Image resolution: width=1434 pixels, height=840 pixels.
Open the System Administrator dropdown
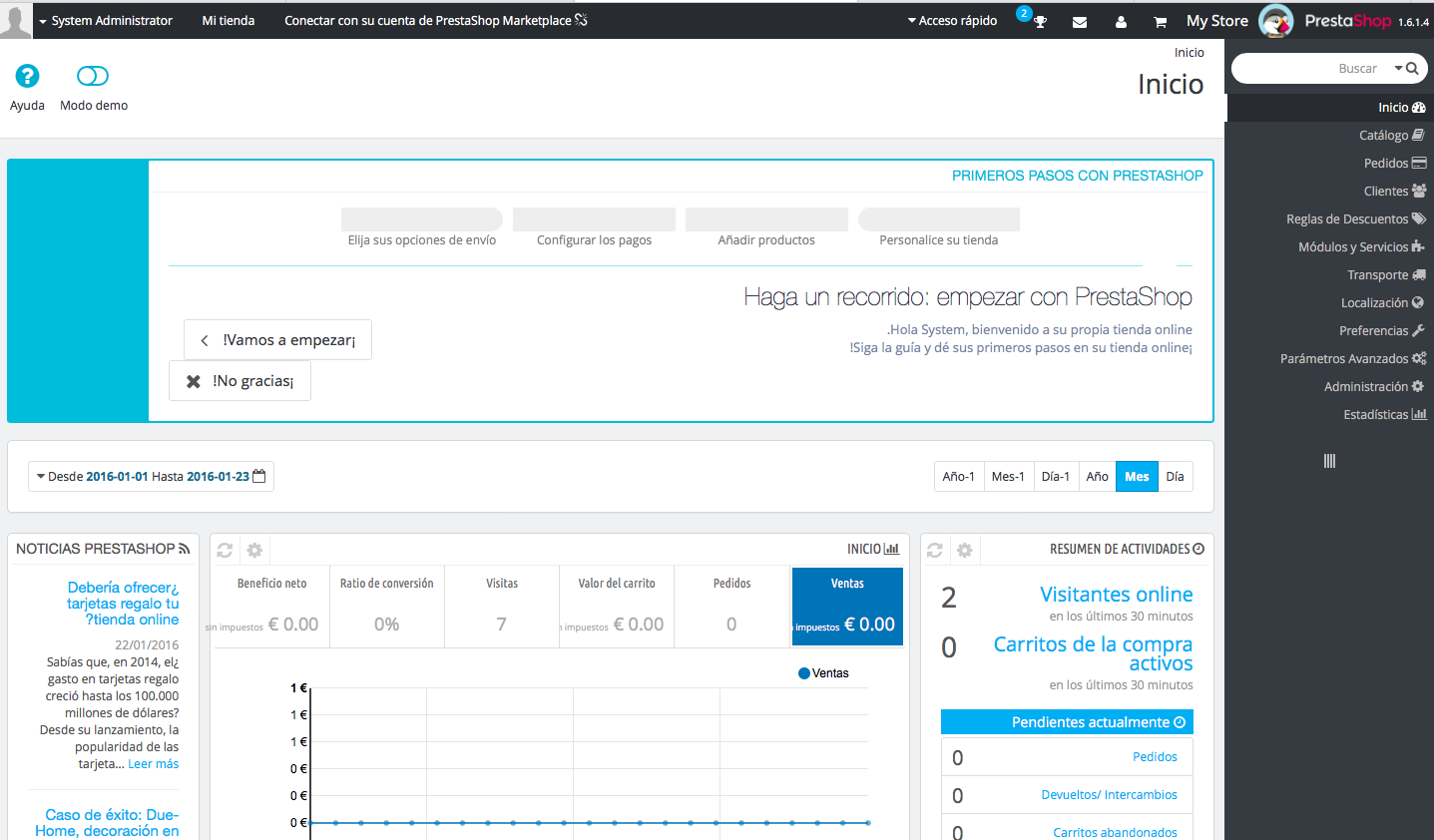click(105, 20)
